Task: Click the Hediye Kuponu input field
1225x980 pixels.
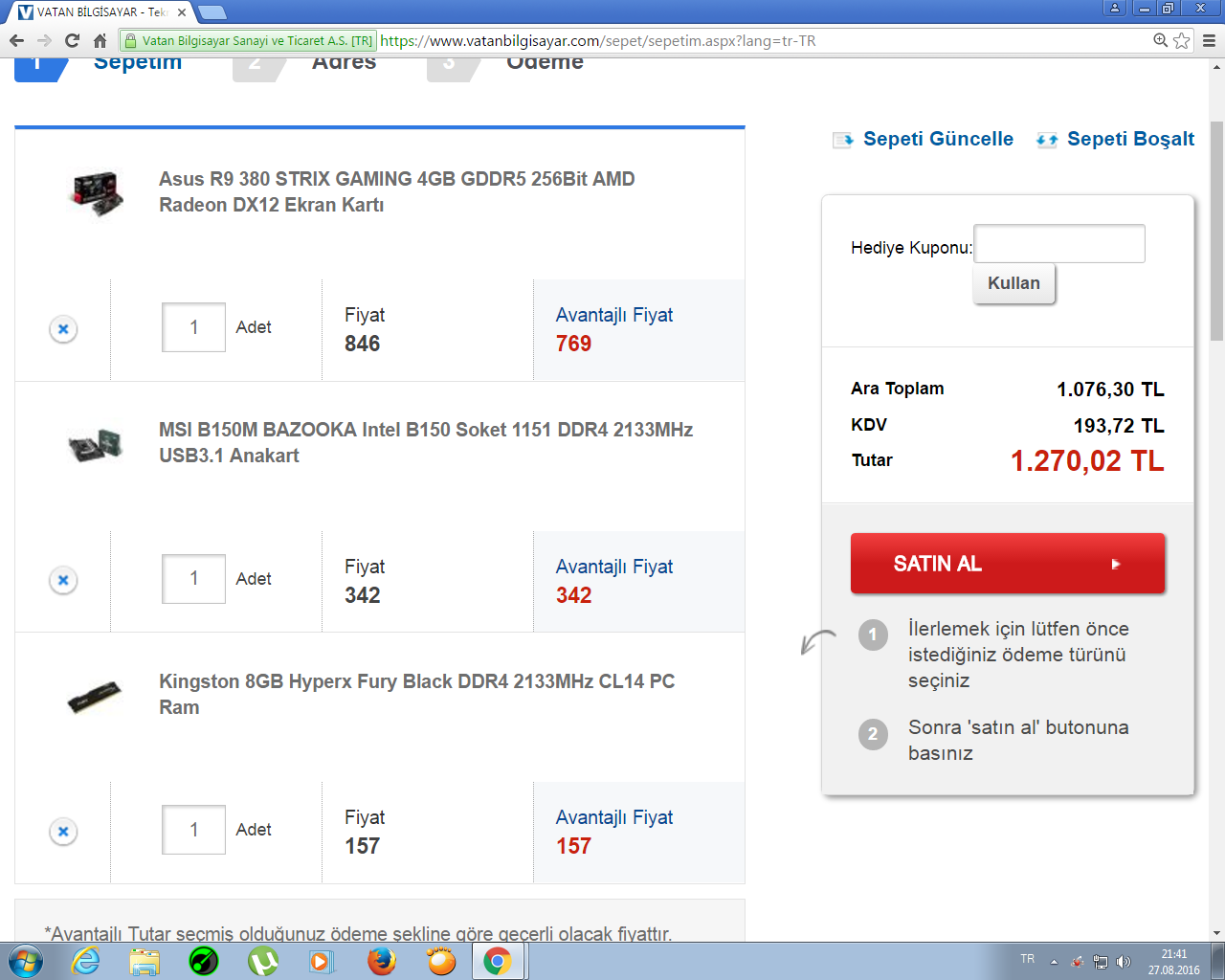Action: pos(1059,243)
